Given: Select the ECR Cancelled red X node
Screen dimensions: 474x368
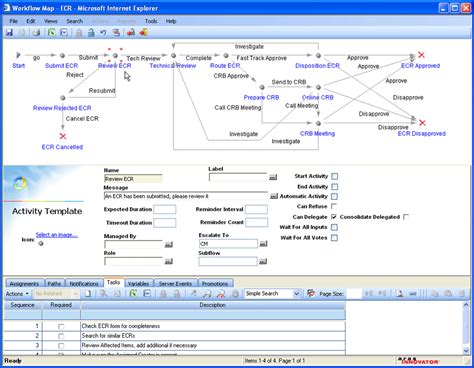Looking at the screenshot, I should click(x=63, y=136).
